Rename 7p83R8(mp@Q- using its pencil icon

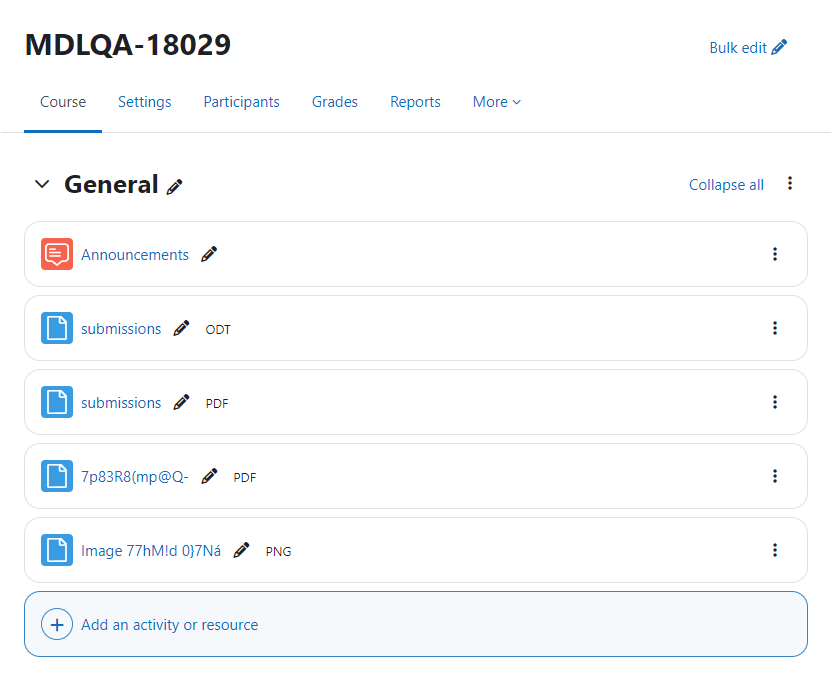(209, 476)
